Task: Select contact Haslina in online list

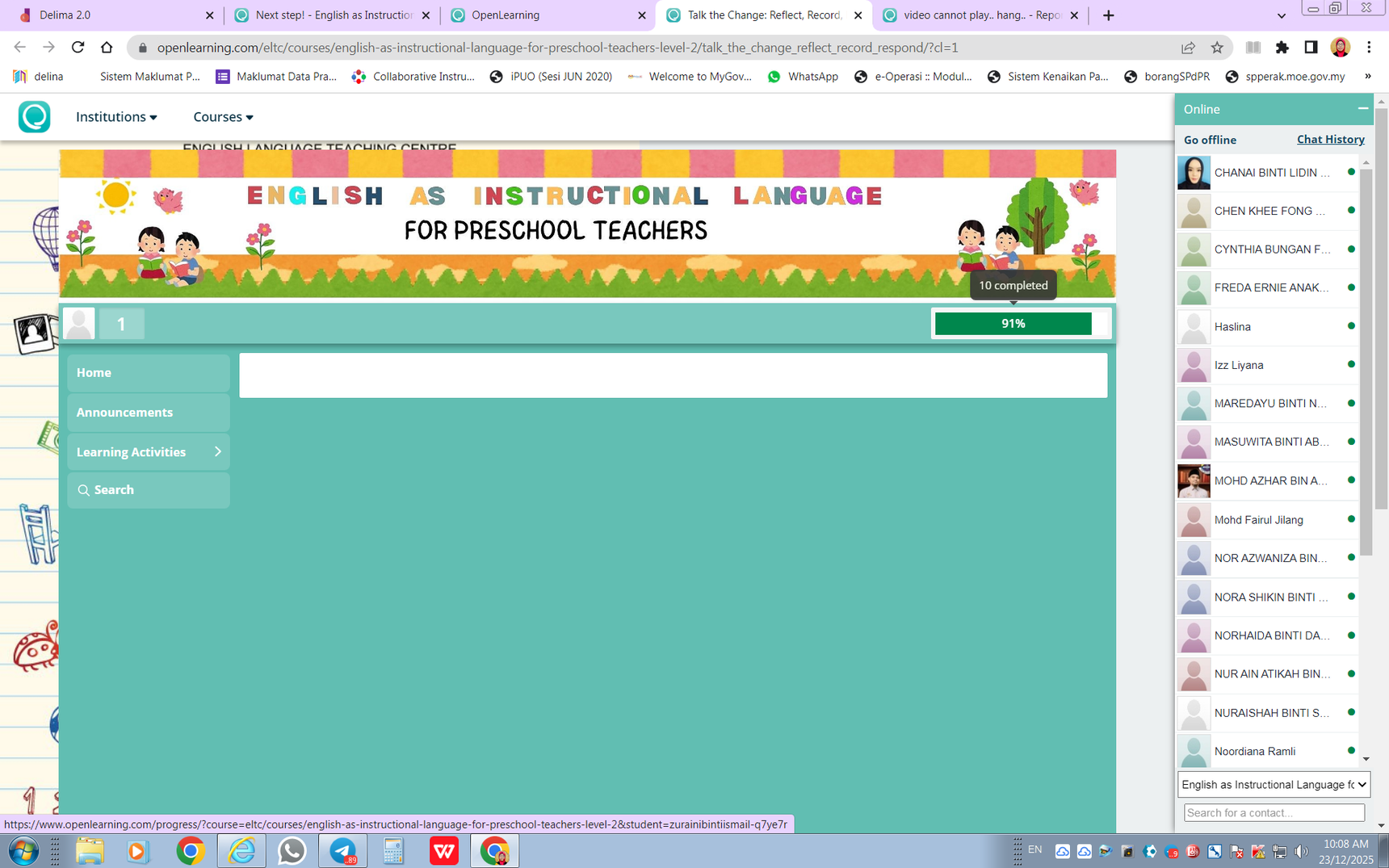Action: [x=1266, y=327]
